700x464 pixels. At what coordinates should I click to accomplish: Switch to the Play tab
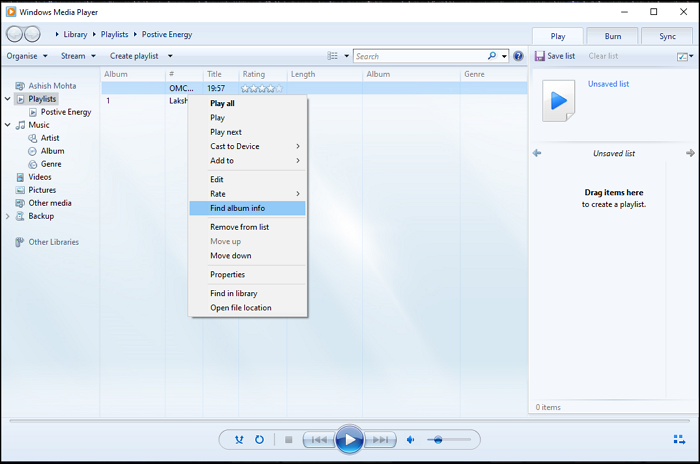click(558, 36)
